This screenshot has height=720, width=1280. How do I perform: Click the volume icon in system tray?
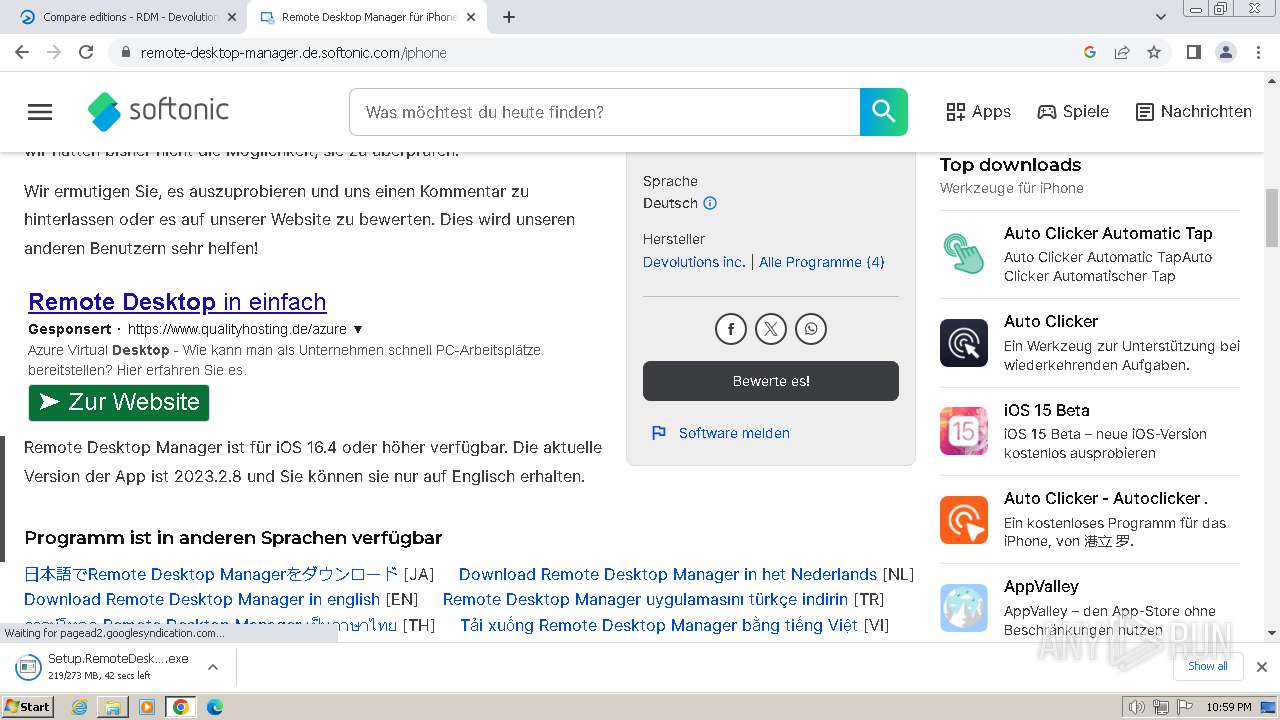1137,707
